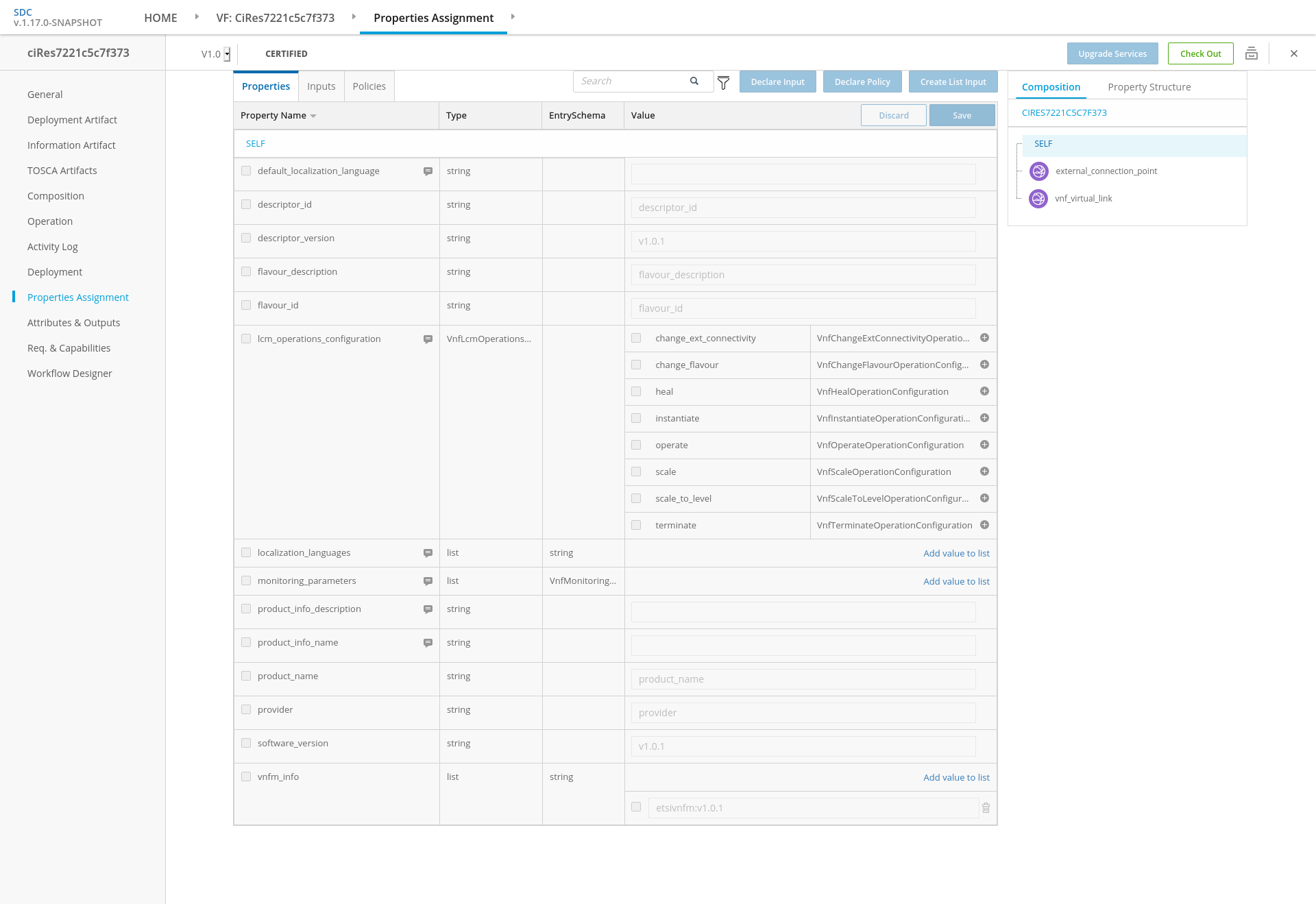Open breadcrumb arrow after Properties Assignment
The image size is (1316, 904).
pos(513,16)
